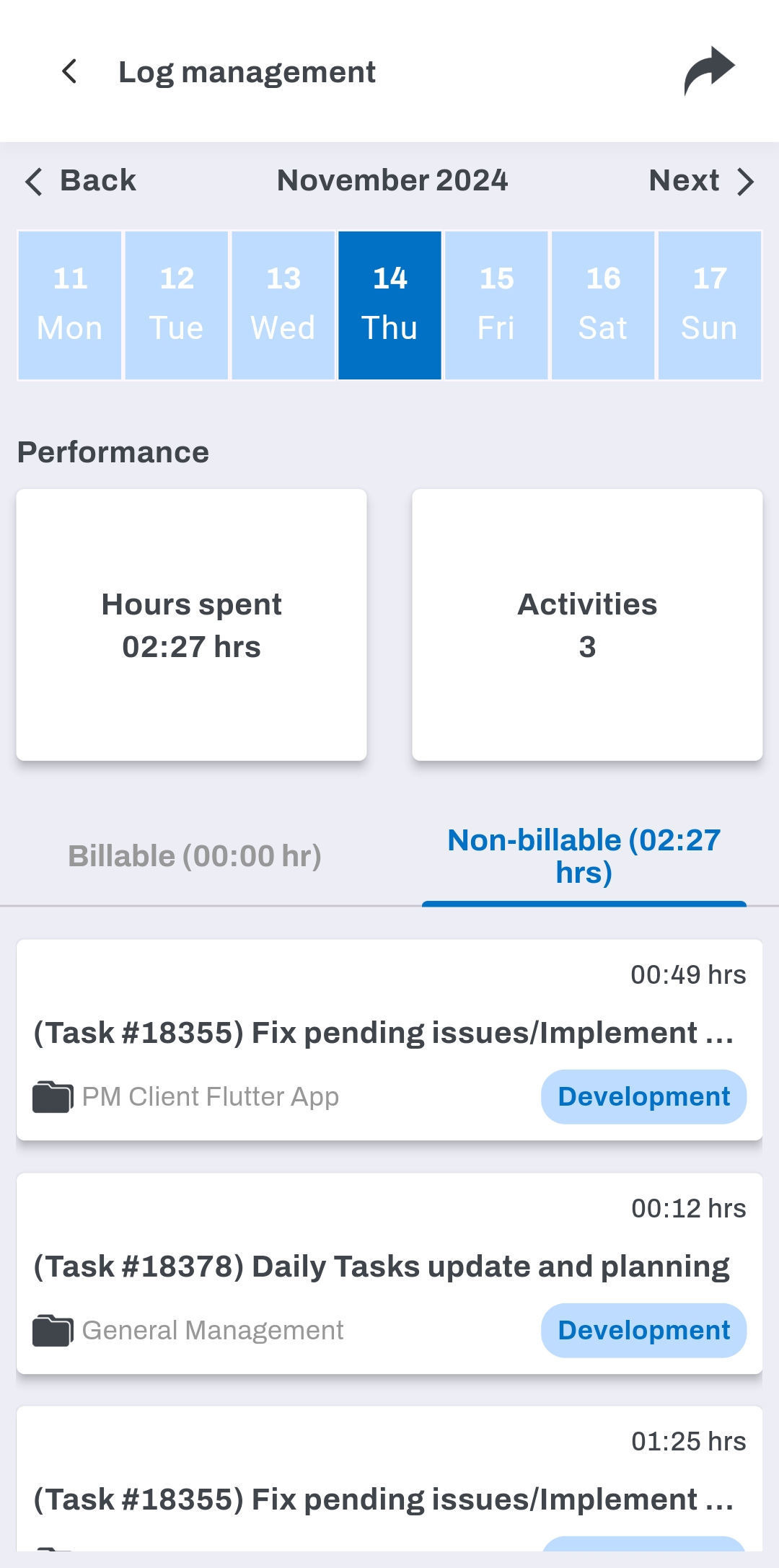Open the Hours spent card
The image size is (779, 1568).
(192, 625)
